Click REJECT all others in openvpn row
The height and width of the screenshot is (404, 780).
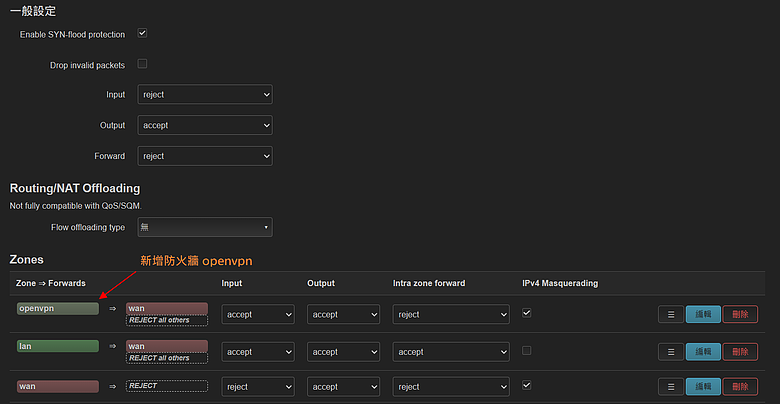pos(167,320)
